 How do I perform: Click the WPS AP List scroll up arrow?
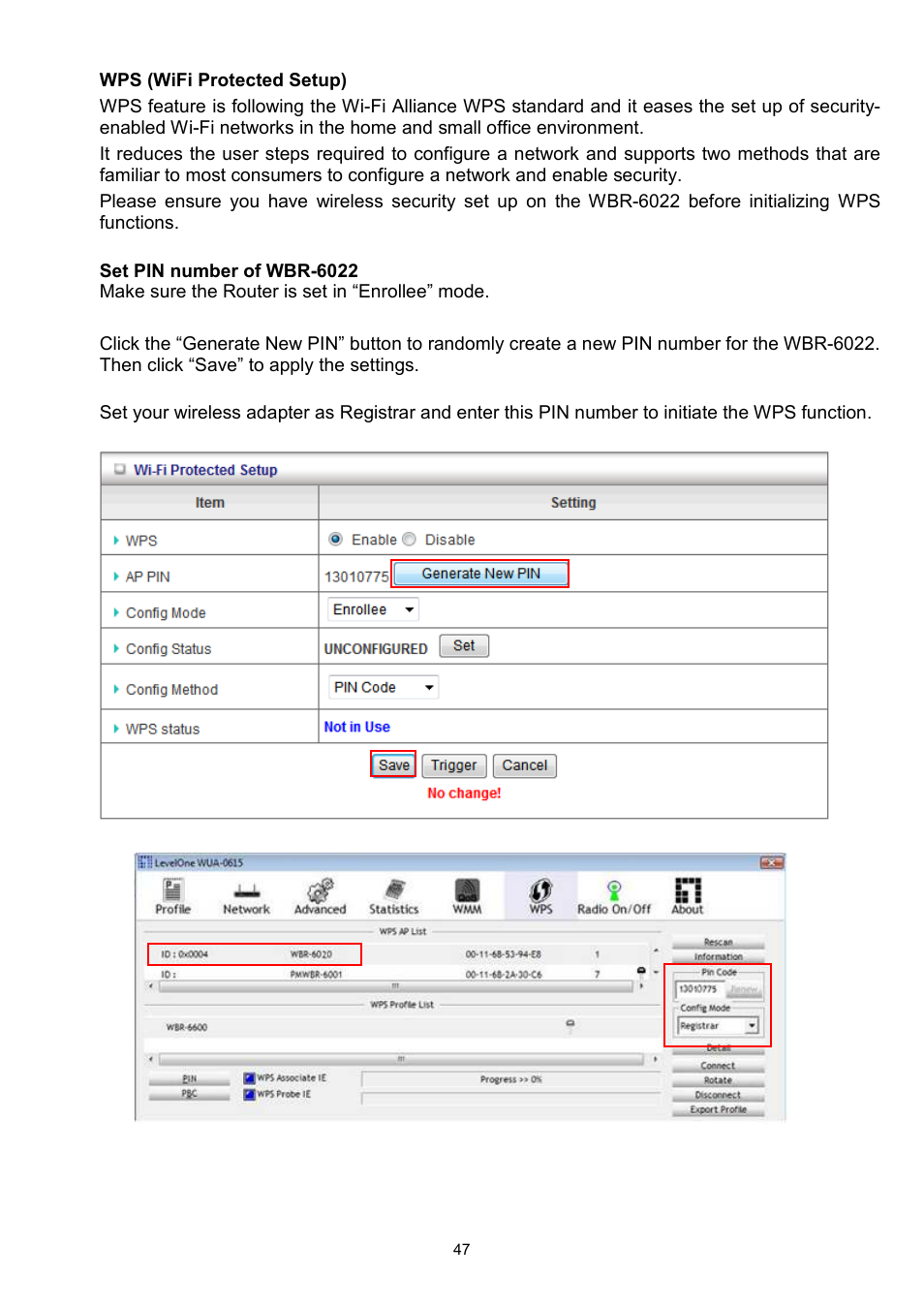[x=656, y=950]
